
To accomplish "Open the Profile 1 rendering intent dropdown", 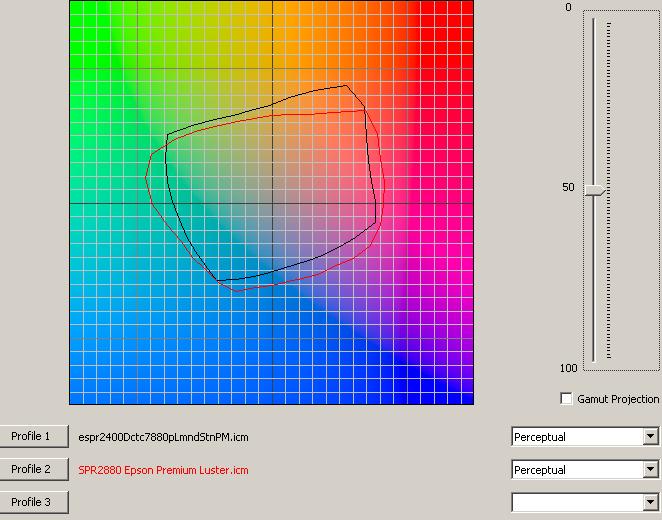I will coord(585,436).
